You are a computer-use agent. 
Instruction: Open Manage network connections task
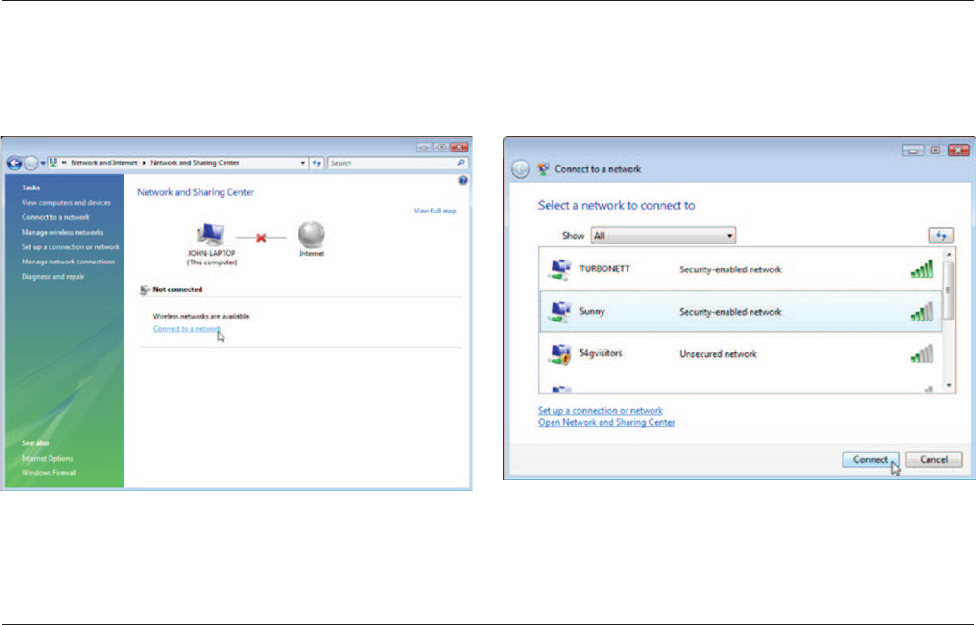[x=68, y=262]
